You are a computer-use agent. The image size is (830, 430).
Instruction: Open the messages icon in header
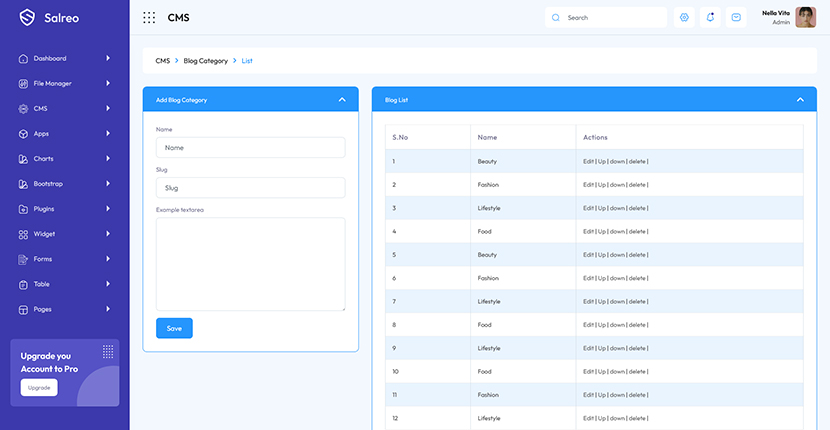[x=736, y=17]
